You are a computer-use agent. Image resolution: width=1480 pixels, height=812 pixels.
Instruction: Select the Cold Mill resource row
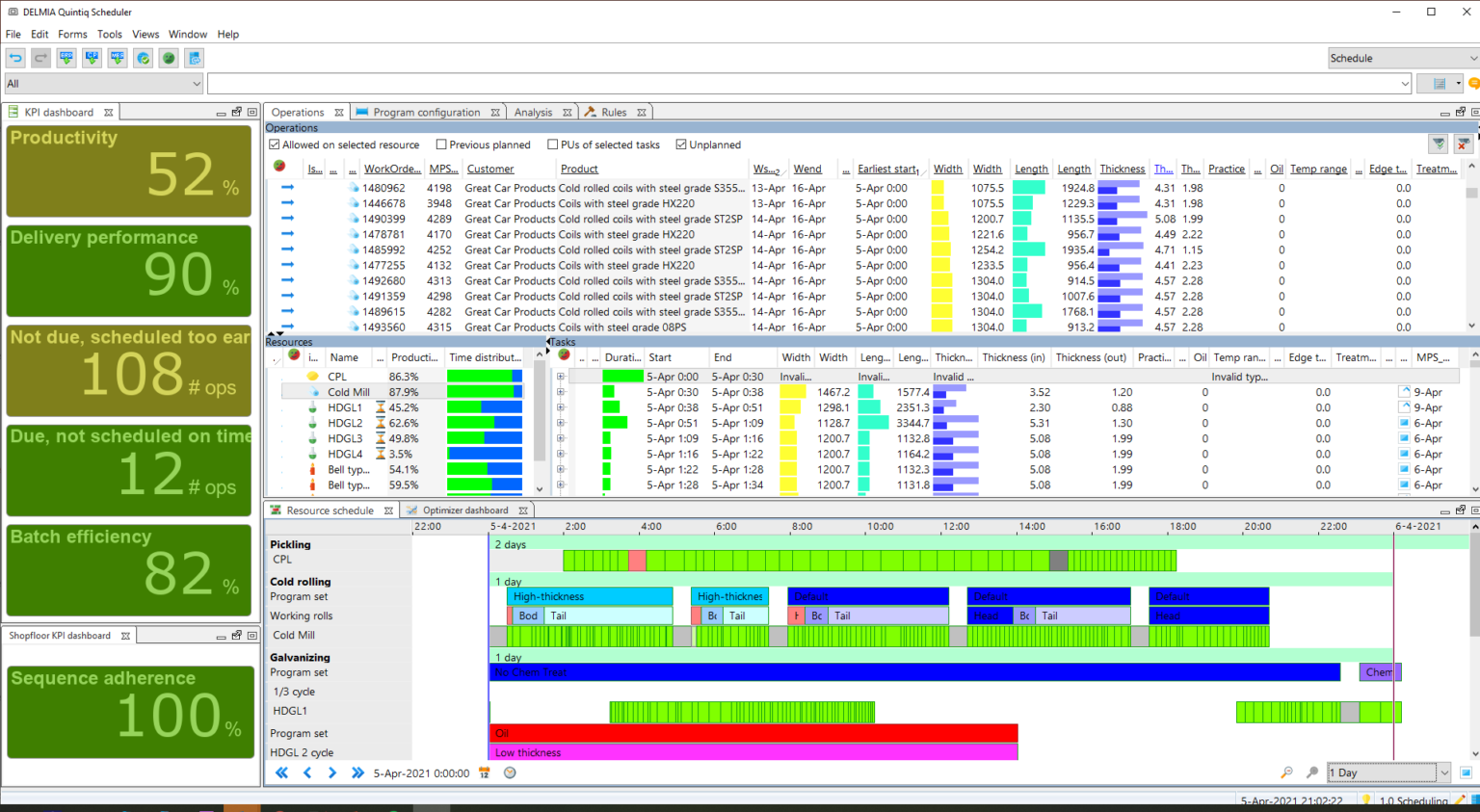[348, 392]
